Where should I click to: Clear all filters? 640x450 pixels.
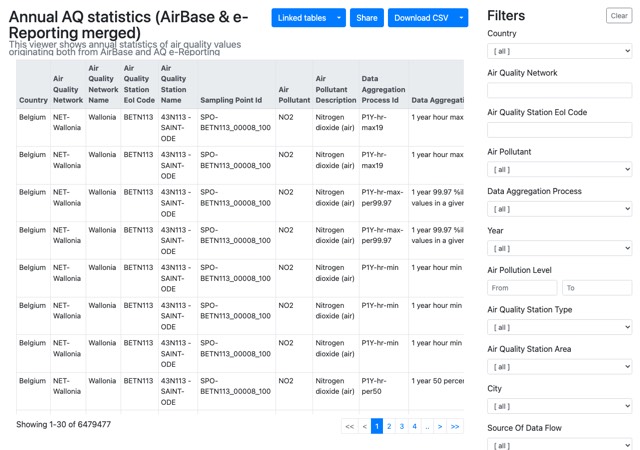tap(619, 16)
